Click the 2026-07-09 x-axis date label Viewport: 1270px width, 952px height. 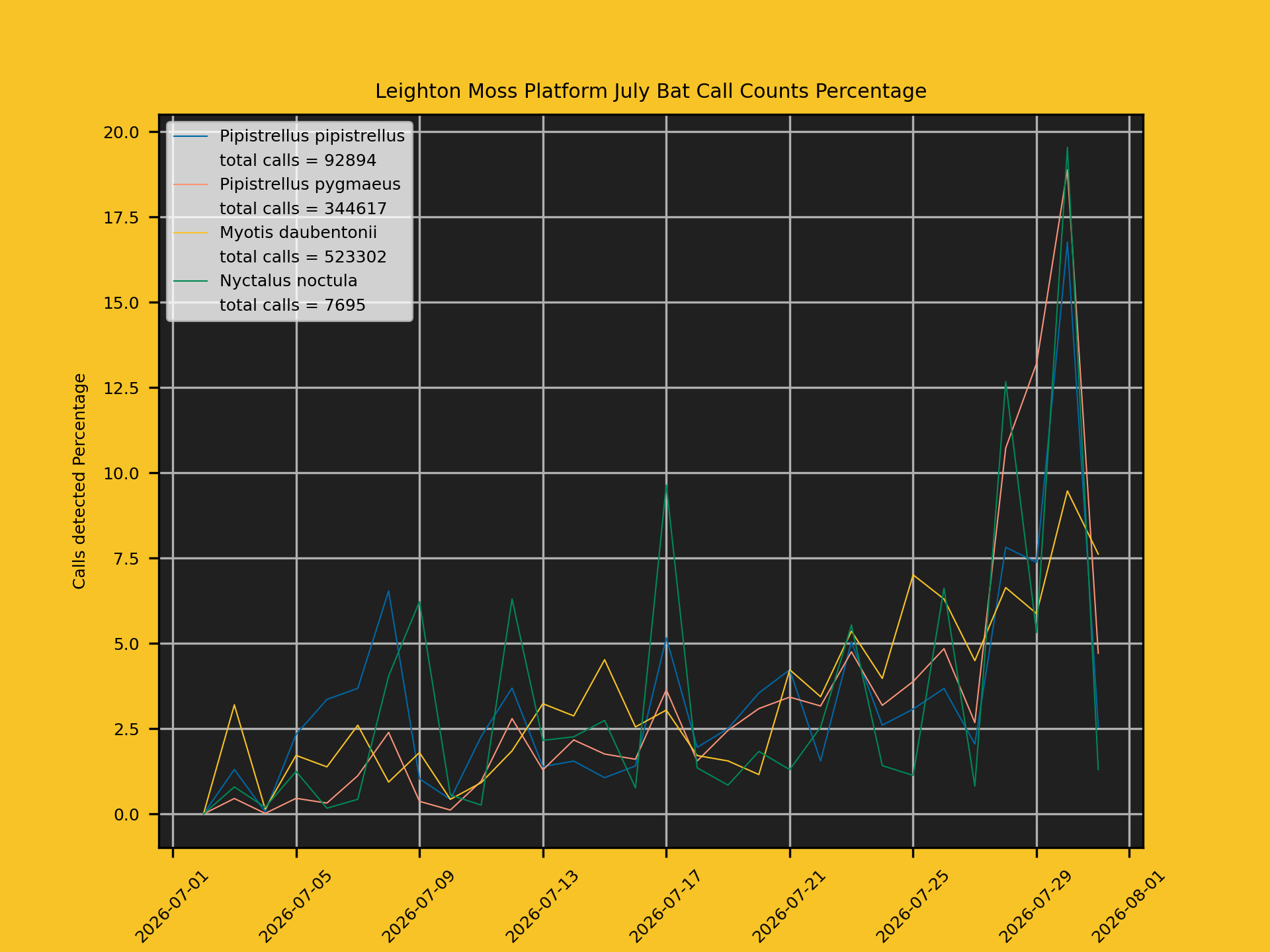click(418, 906)
